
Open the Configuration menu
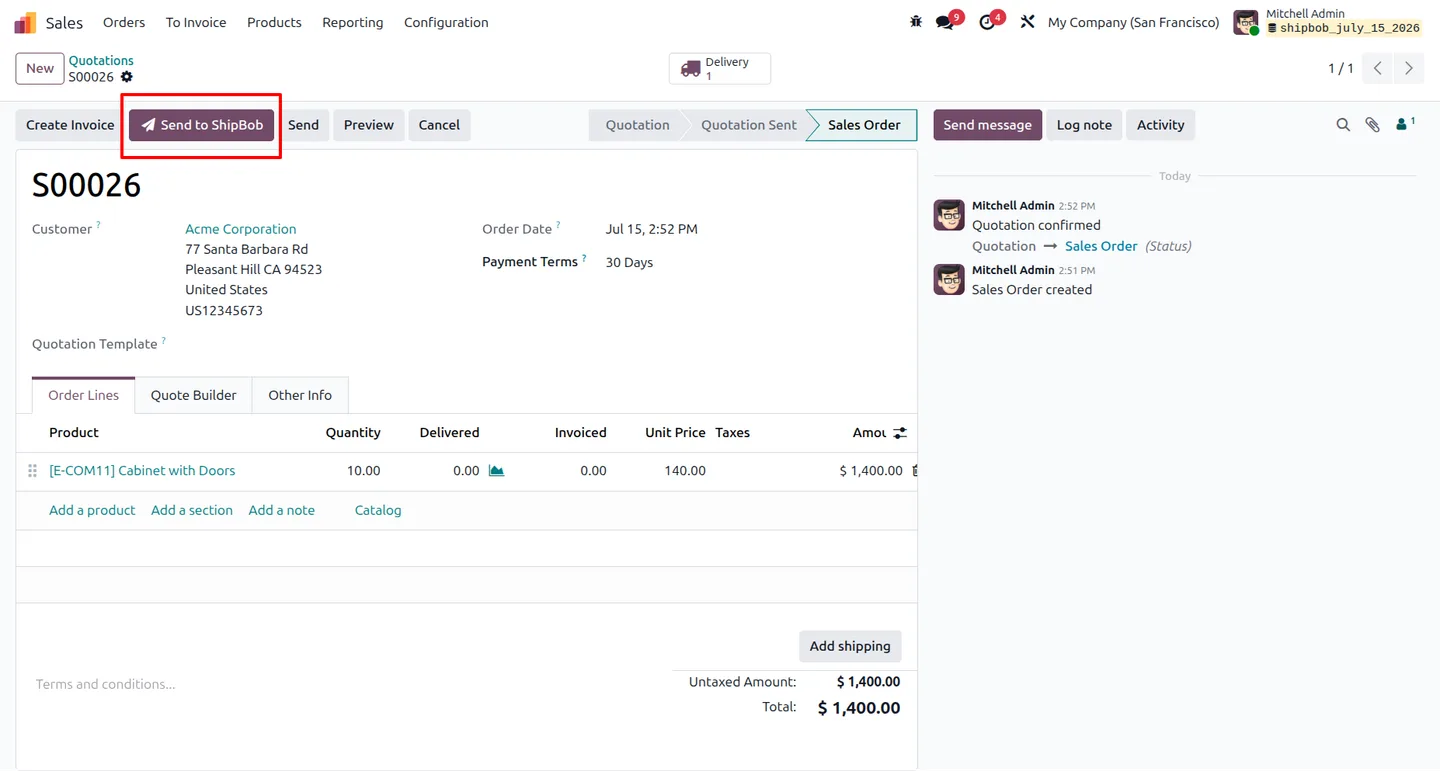click(x=446, y=22)
